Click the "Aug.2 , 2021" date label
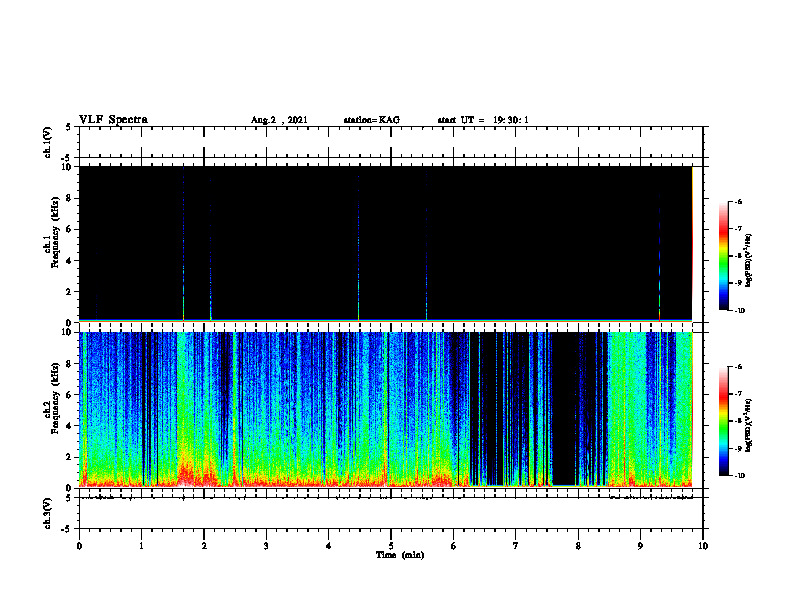The height and width of the screenshot is (612, 792). coord(279,120)
